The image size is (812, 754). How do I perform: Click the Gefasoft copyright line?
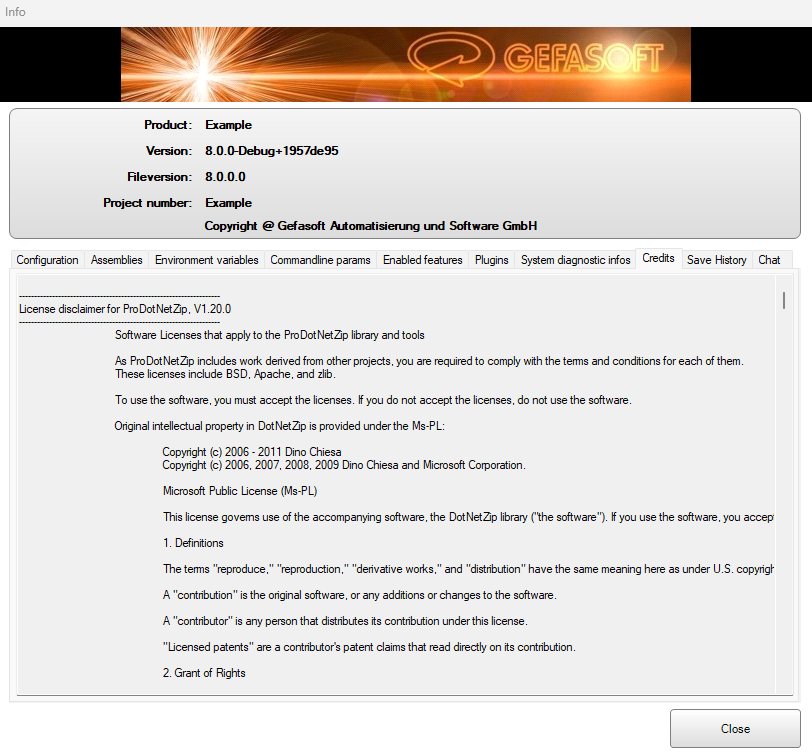tap(371, 226)
